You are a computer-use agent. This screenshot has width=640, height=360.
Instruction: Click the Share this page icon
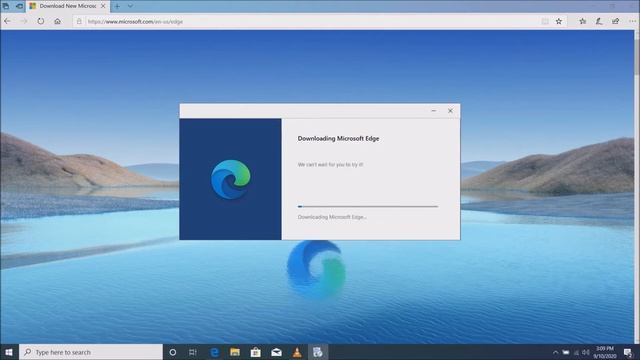click(x=615, y=21)
